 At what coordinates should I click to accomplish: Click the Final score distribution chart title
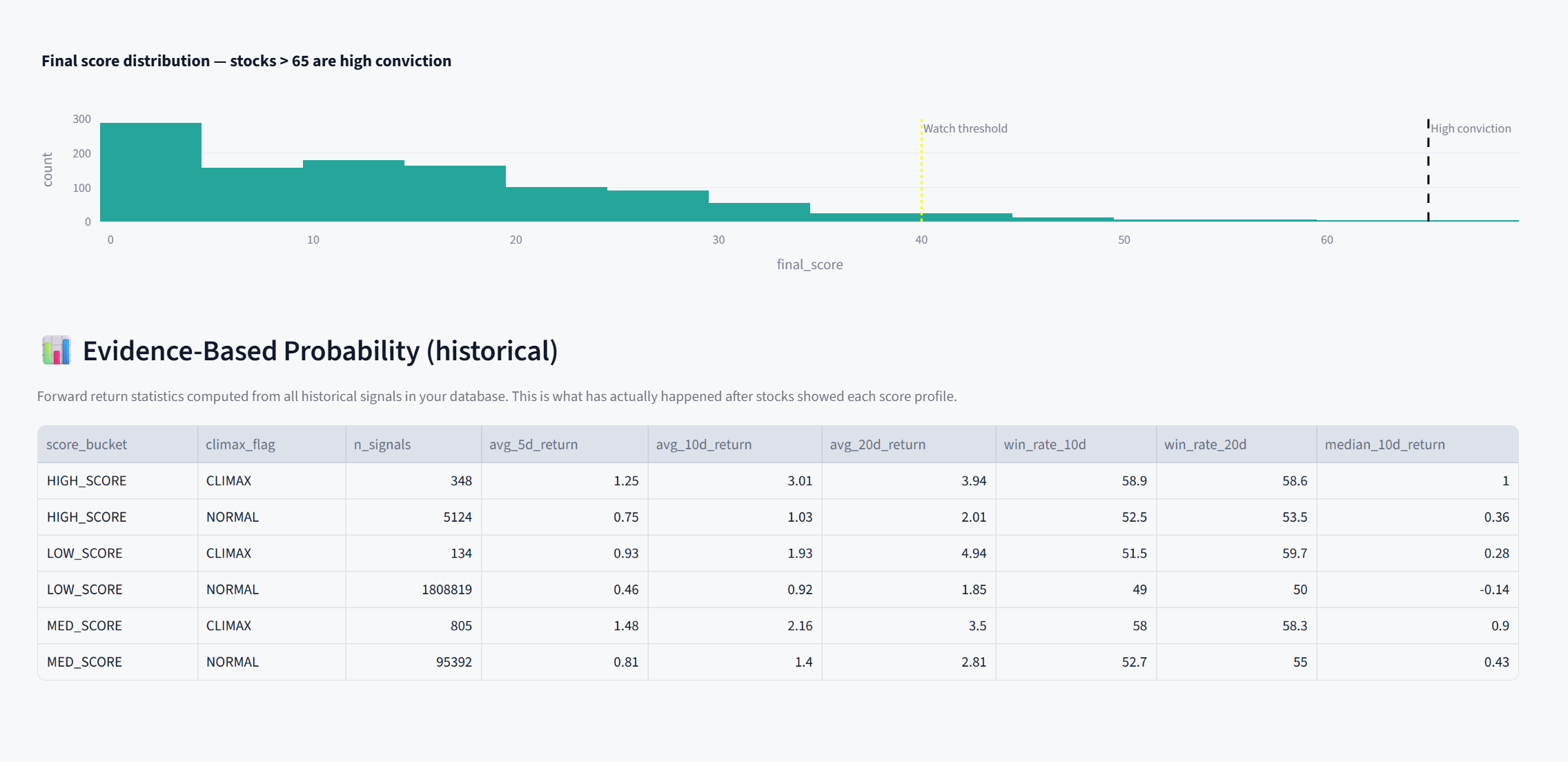[246, 61]
